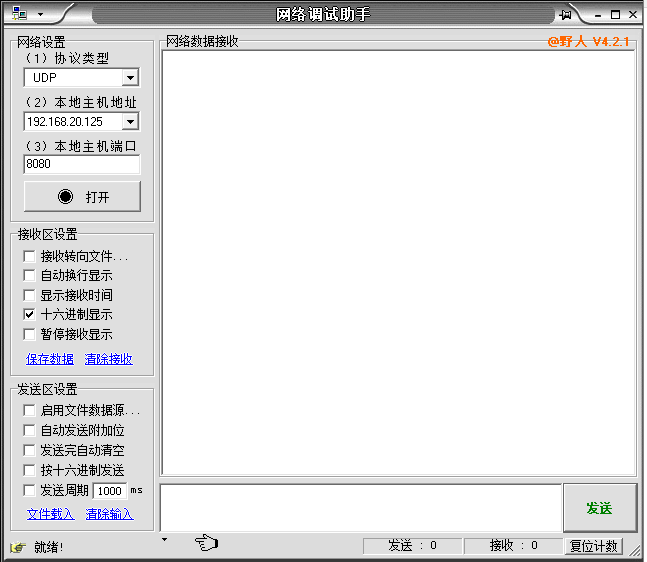
Task: Click the 就绪! status text
Action: tap(49, 548)
